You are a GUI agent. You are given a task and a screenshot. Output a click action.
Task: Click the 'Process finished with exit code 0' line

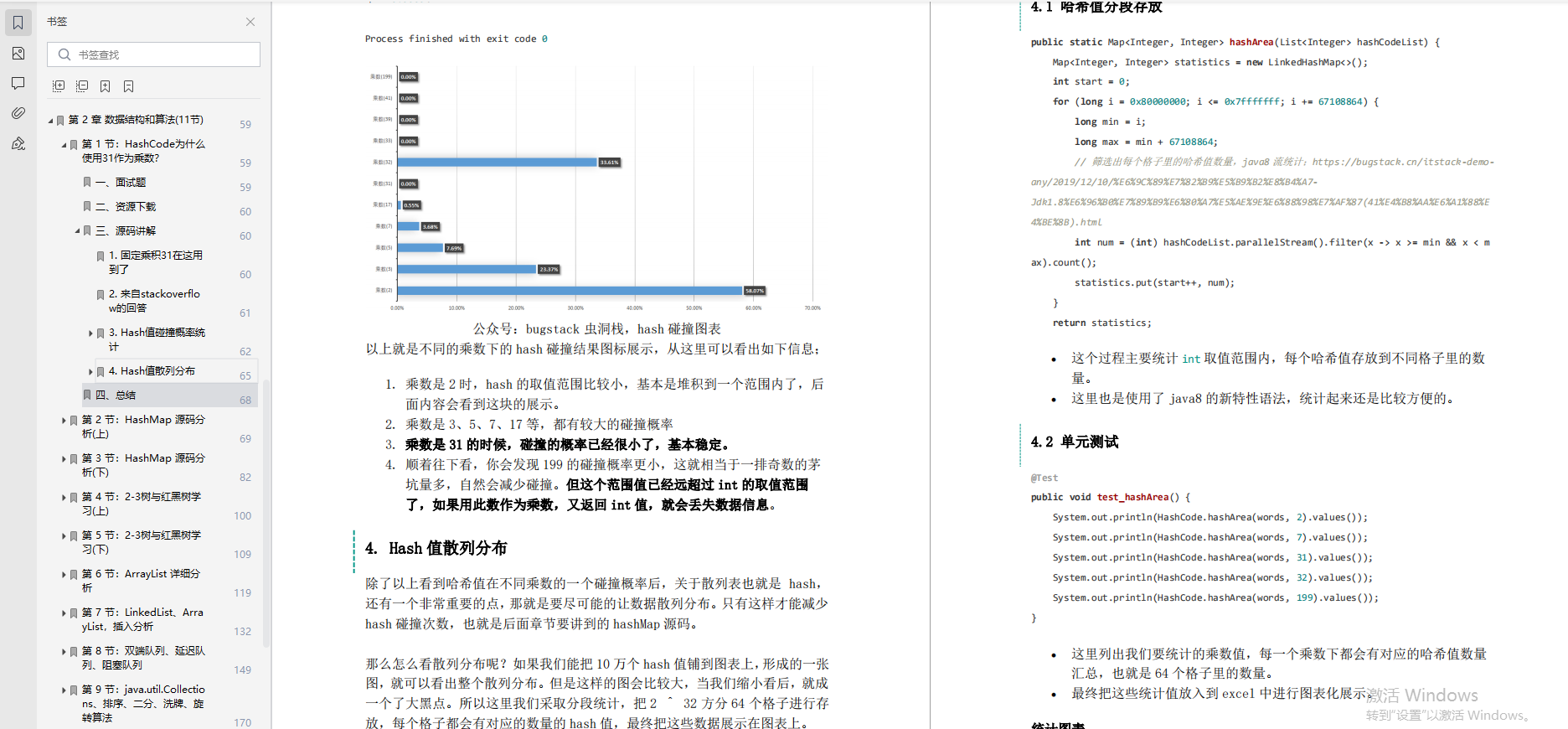pyautogui.click(x=456, y=39)
